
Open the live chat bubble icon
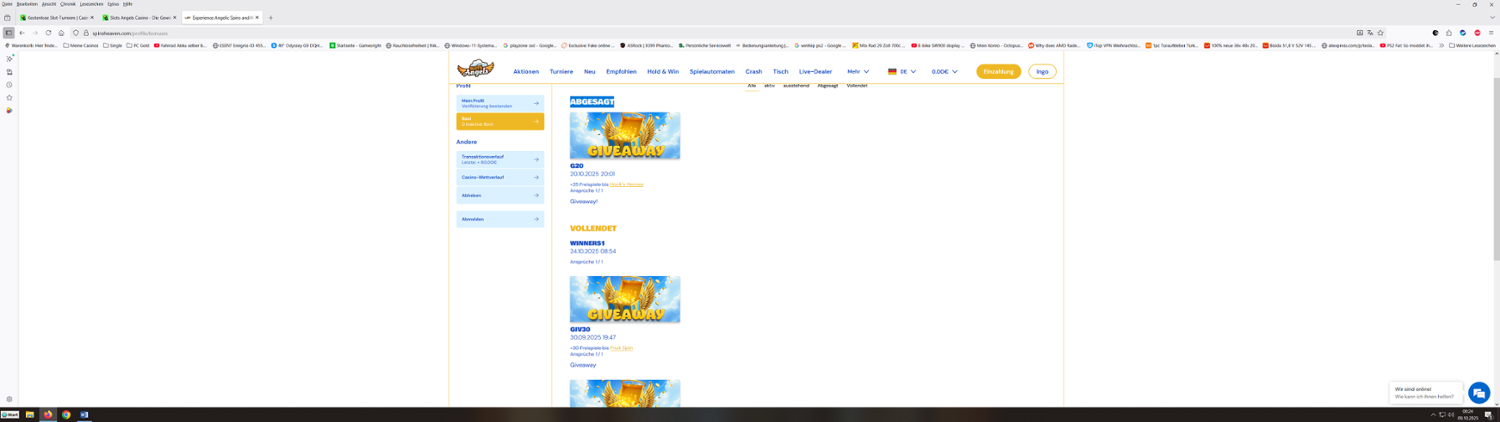click(1479, 393)
